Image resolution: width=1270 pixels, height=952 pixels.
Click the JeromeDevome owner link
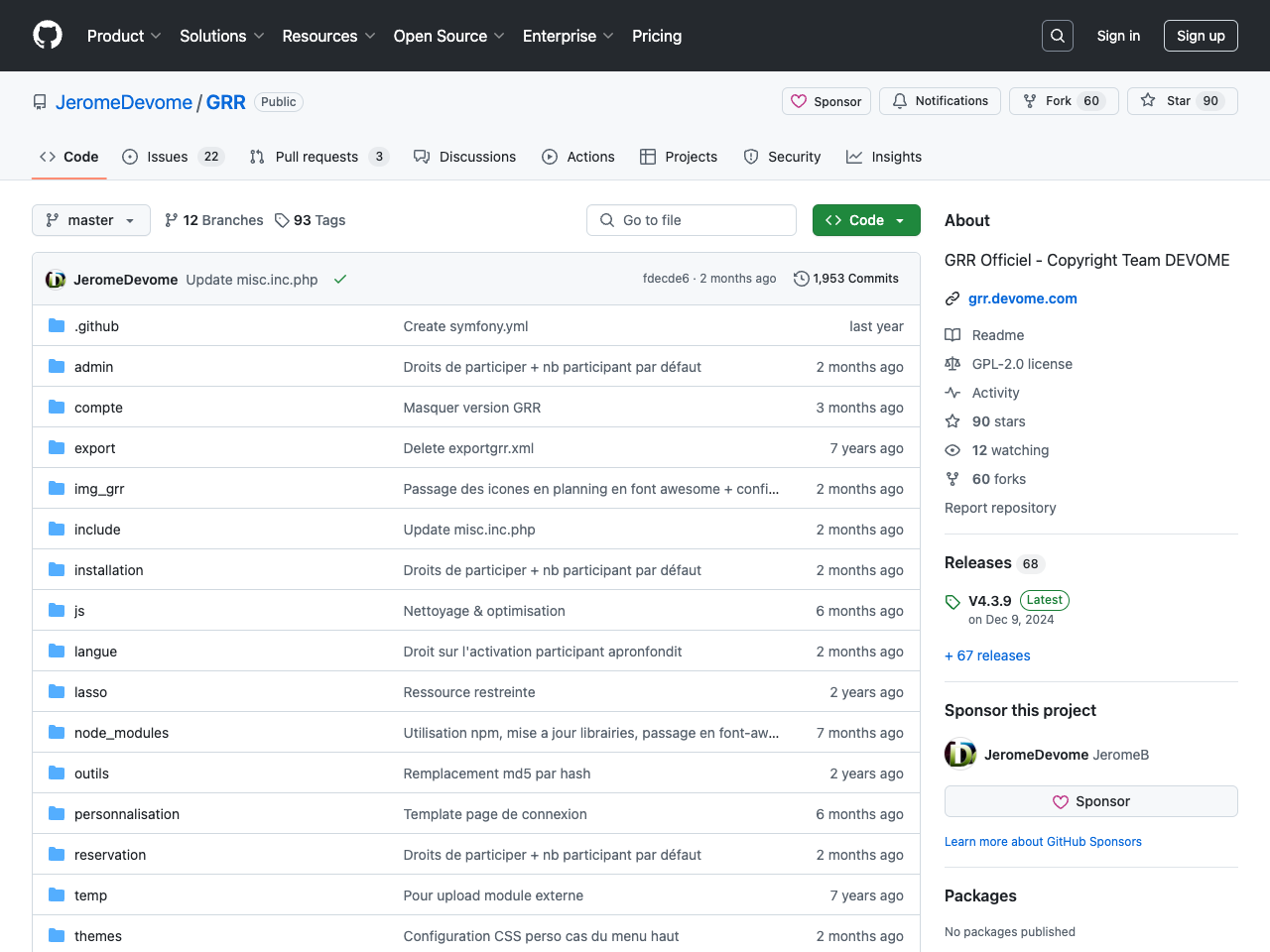click(x=124, y=102)
